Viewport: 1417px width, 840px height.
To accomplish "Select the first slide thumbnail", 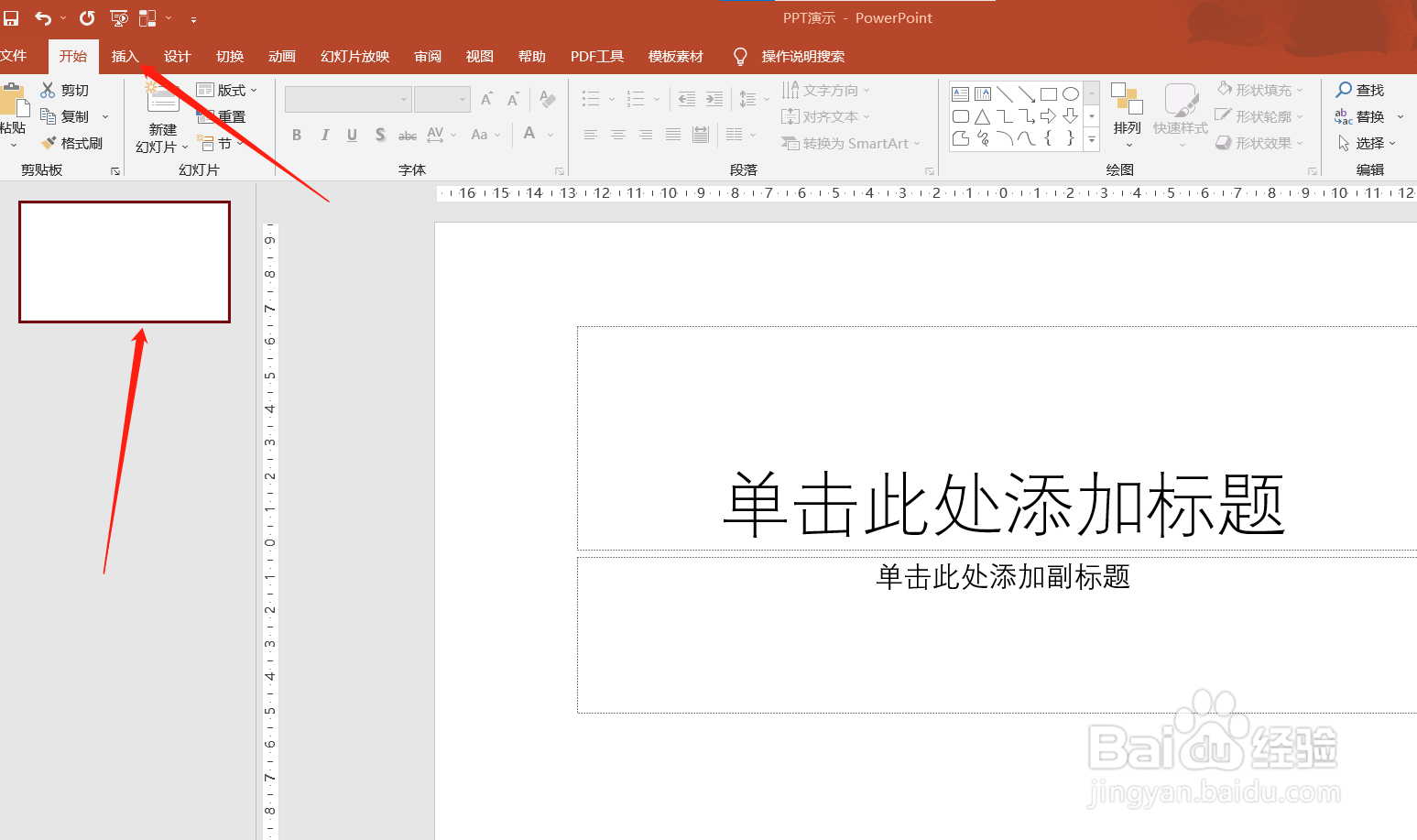I will pyautogui.click(x=124, y=262).
